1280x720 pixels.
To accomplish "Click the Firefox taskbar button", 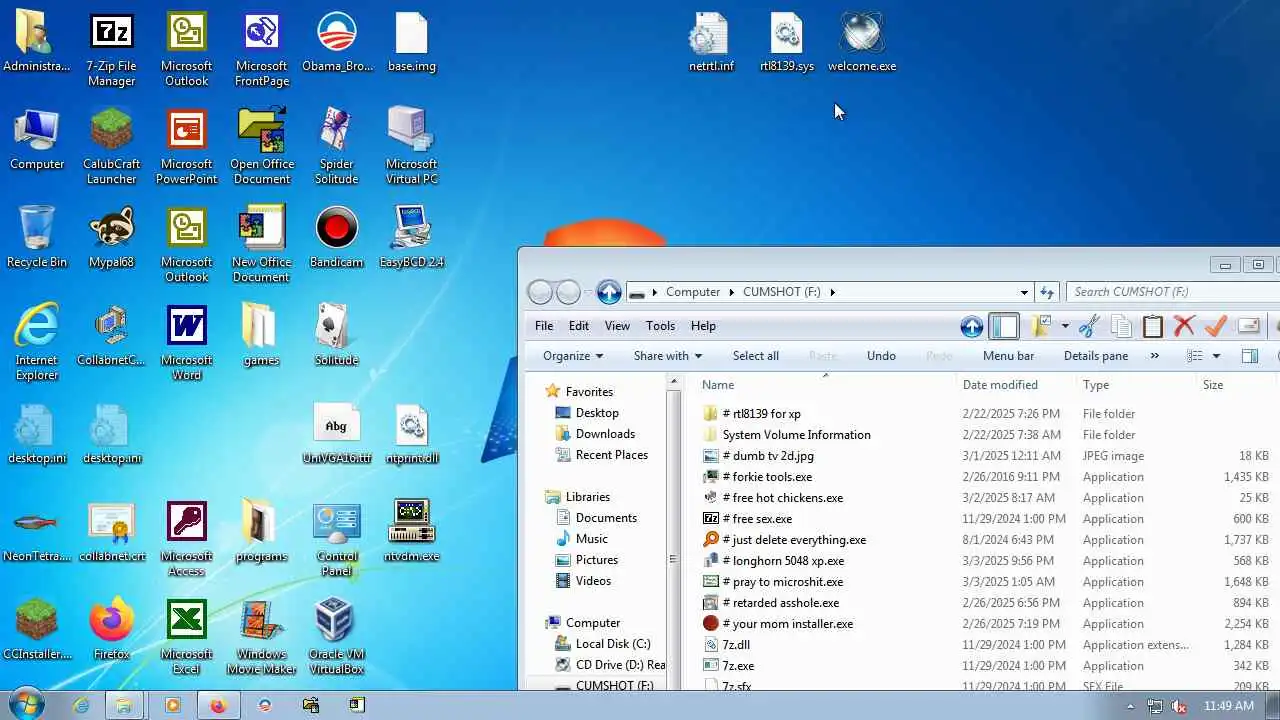I will (x=218, y=705).
